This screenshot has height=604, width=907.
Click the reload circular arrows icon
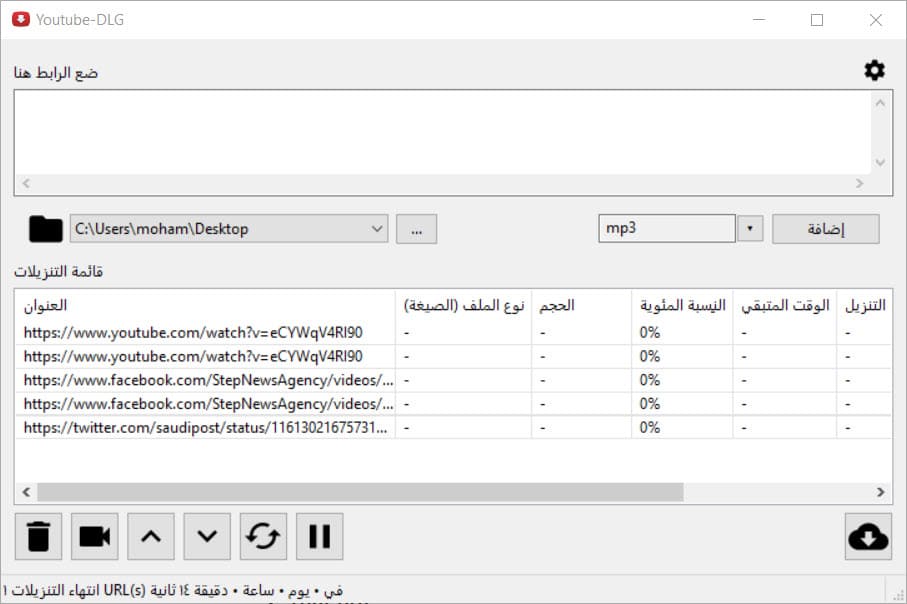pos(263,536)
